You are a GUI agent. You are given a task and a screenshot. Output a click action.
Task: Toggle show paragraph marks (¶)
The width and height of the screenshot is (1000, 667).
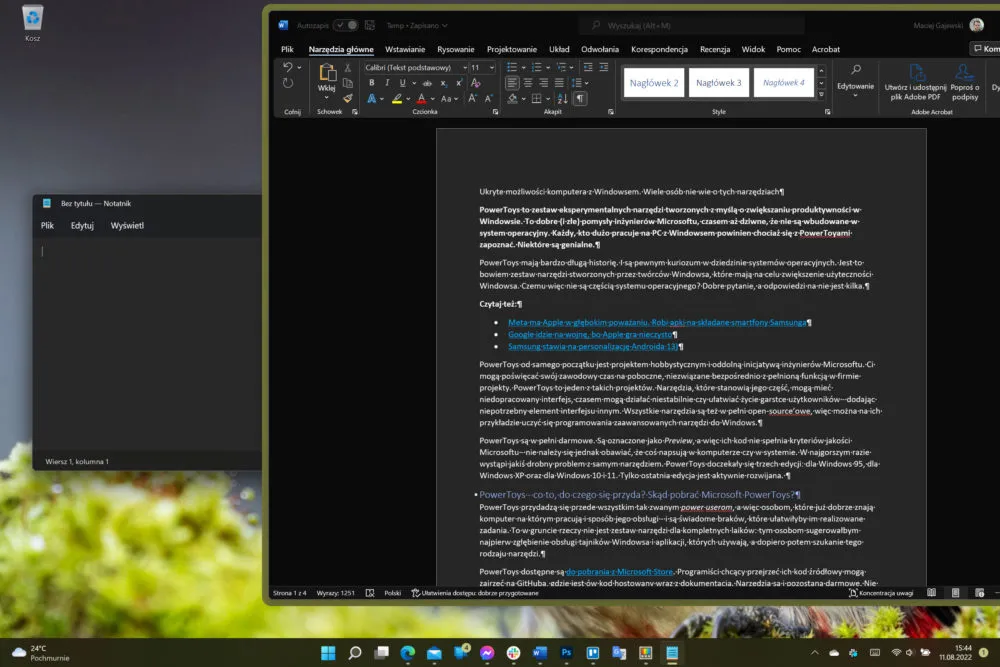pos(580,98)
